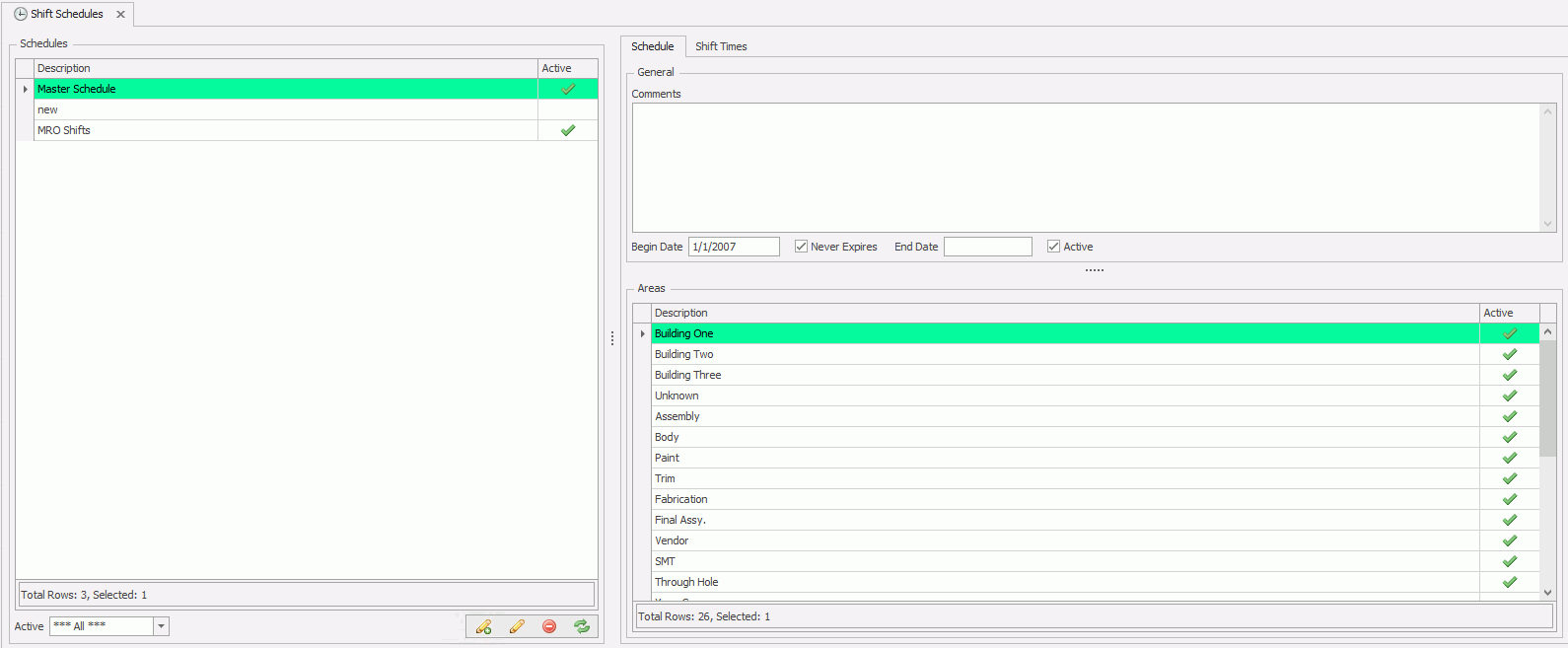Toggle the Never Expires checkbox
Image resolution: width=1568 pixels, height=648 pixels.
pyautogui.click(x=801, y=247)
